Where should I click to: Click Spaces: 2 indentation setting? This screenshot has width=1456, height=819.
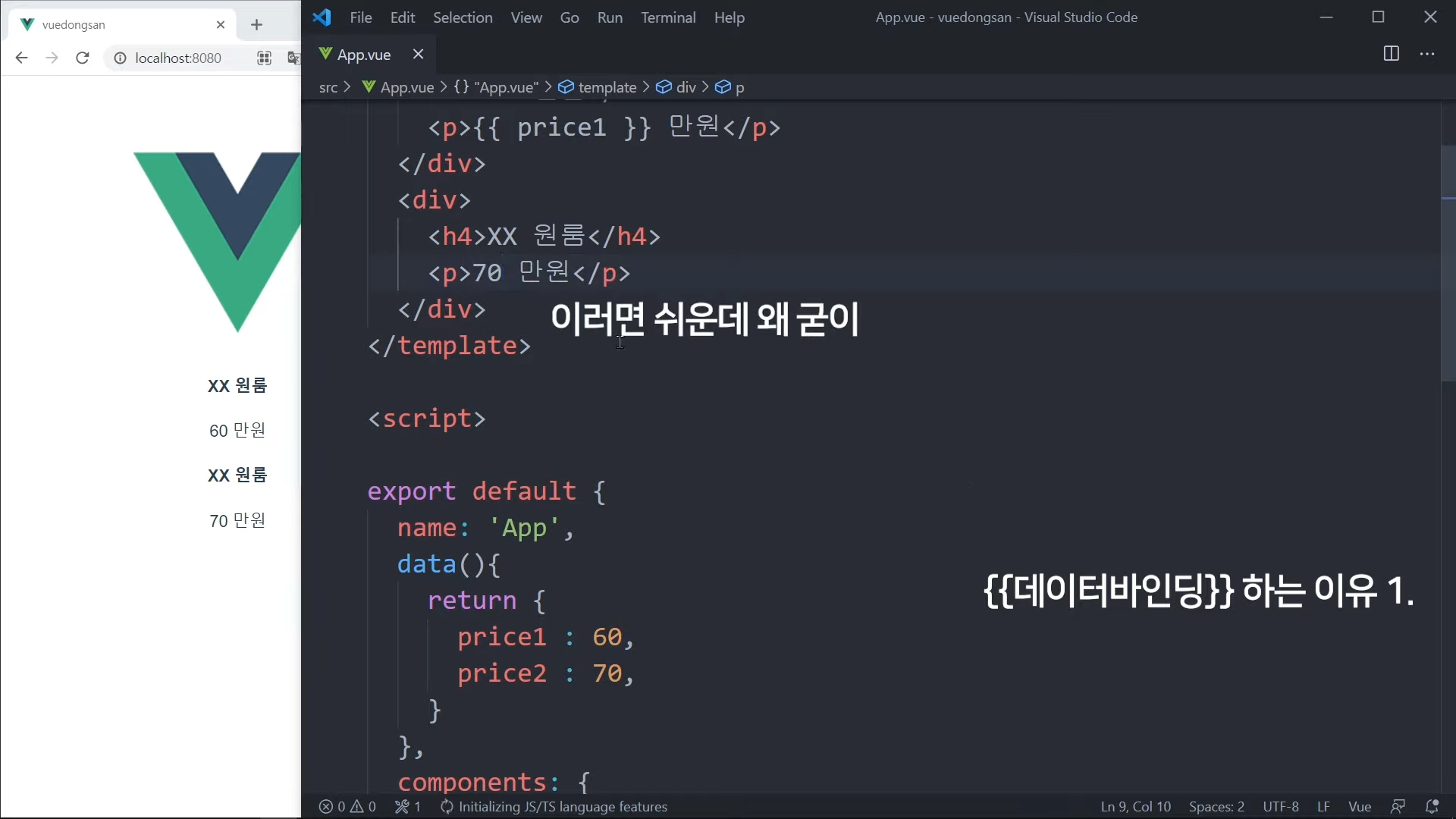pyautogui.click(x=1216, y=806)
